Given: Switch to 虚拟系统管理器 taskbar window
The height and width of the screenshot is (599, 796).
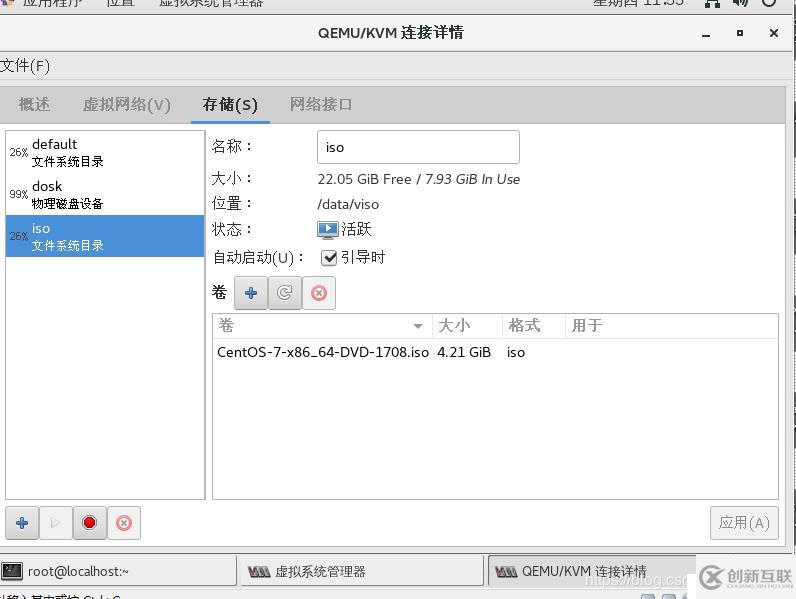Looking at the screenshot, I should click(361, 572).
